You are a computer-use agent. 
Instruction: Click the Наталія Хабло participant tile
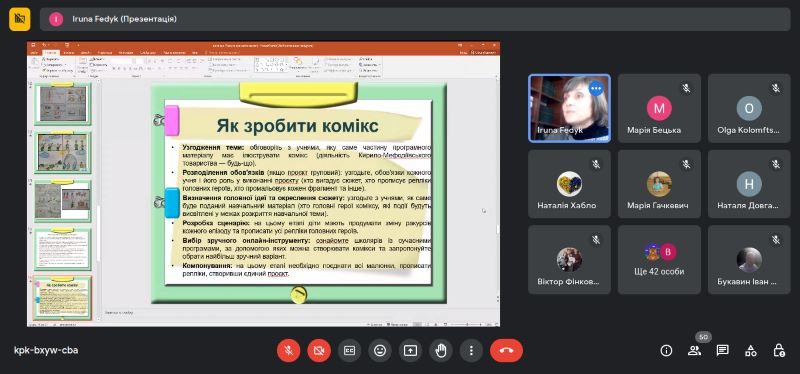click(x=569, y=184)
